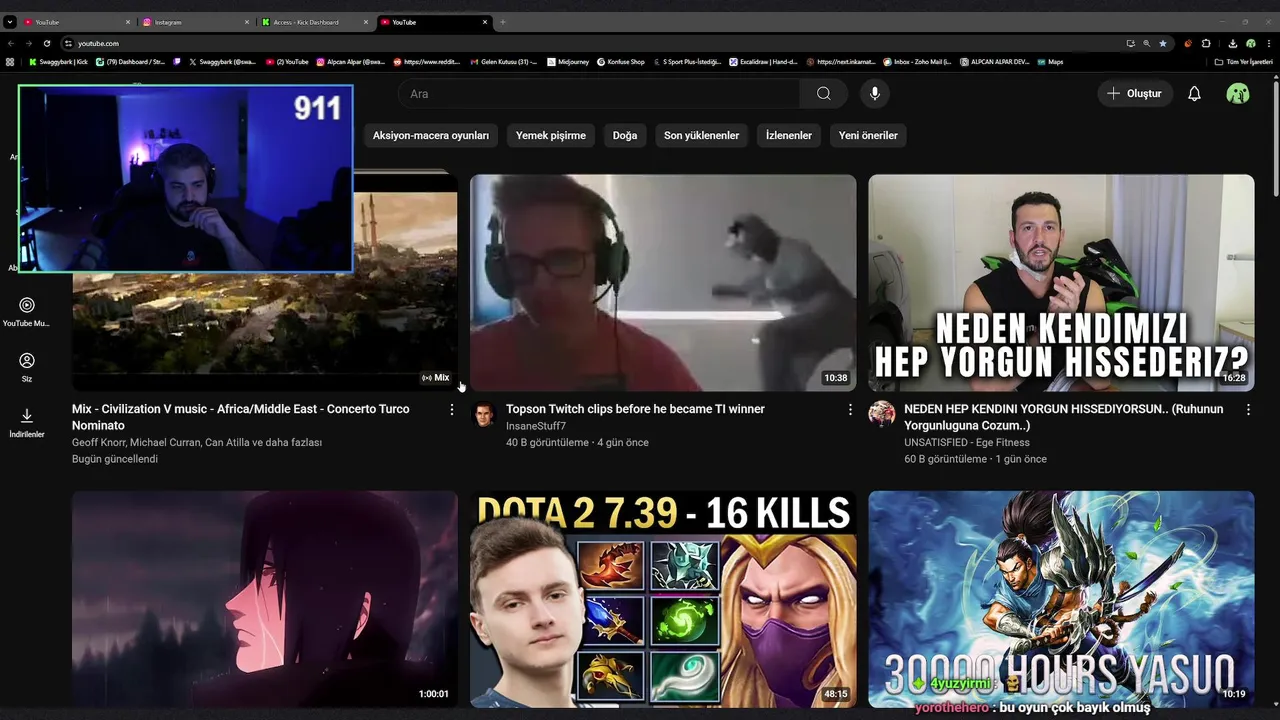This screenshot has width=1280, height=720.
Task: Click the Ara search field
Action: point(598,93)
